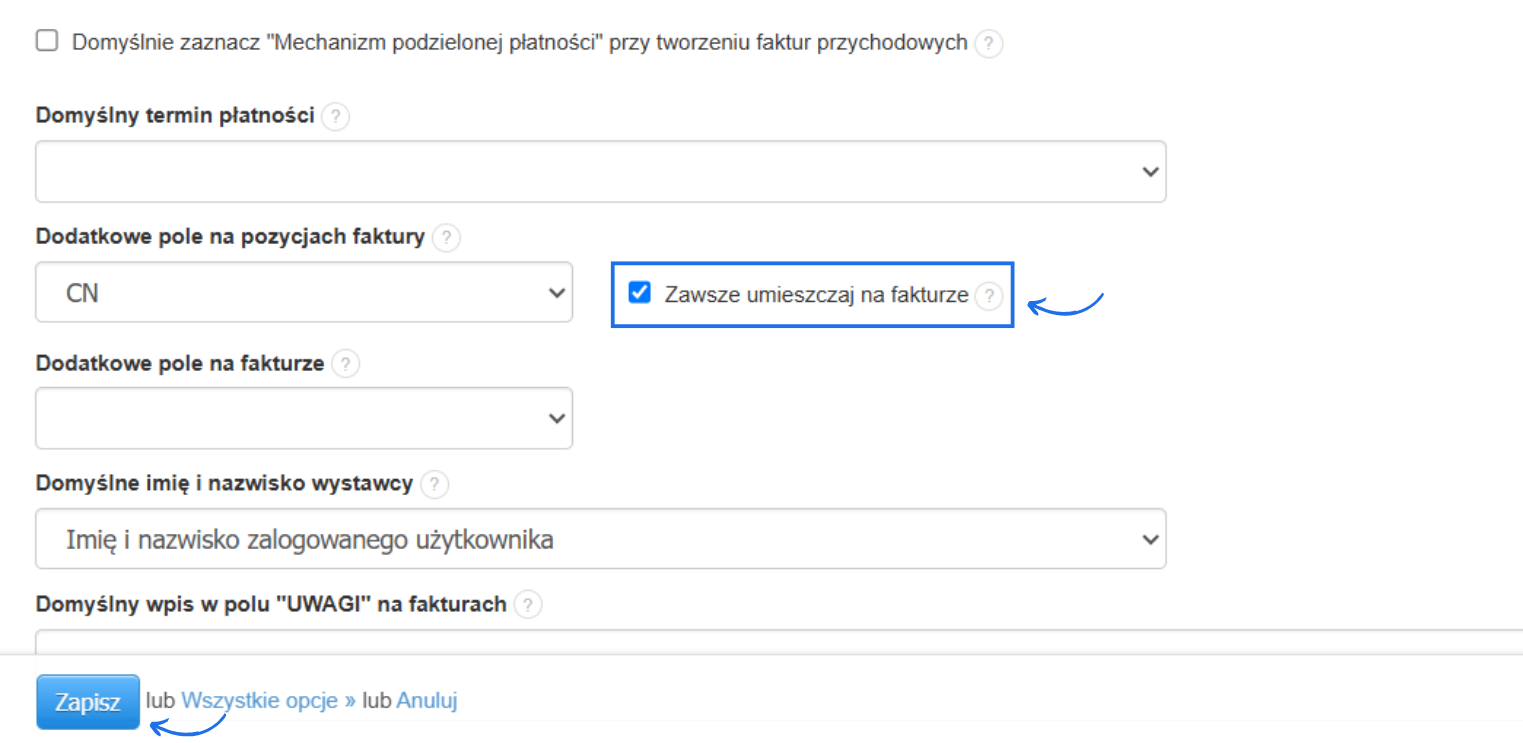
Task: Click the "Zawsze umieszczaj na fakturze" label text
Action: tap(816, 295)
